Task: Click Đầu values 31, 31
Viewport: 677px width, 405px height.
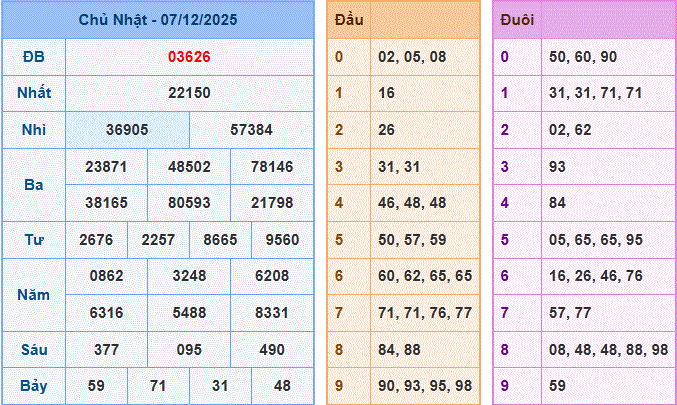Action: tap(399, 167)
